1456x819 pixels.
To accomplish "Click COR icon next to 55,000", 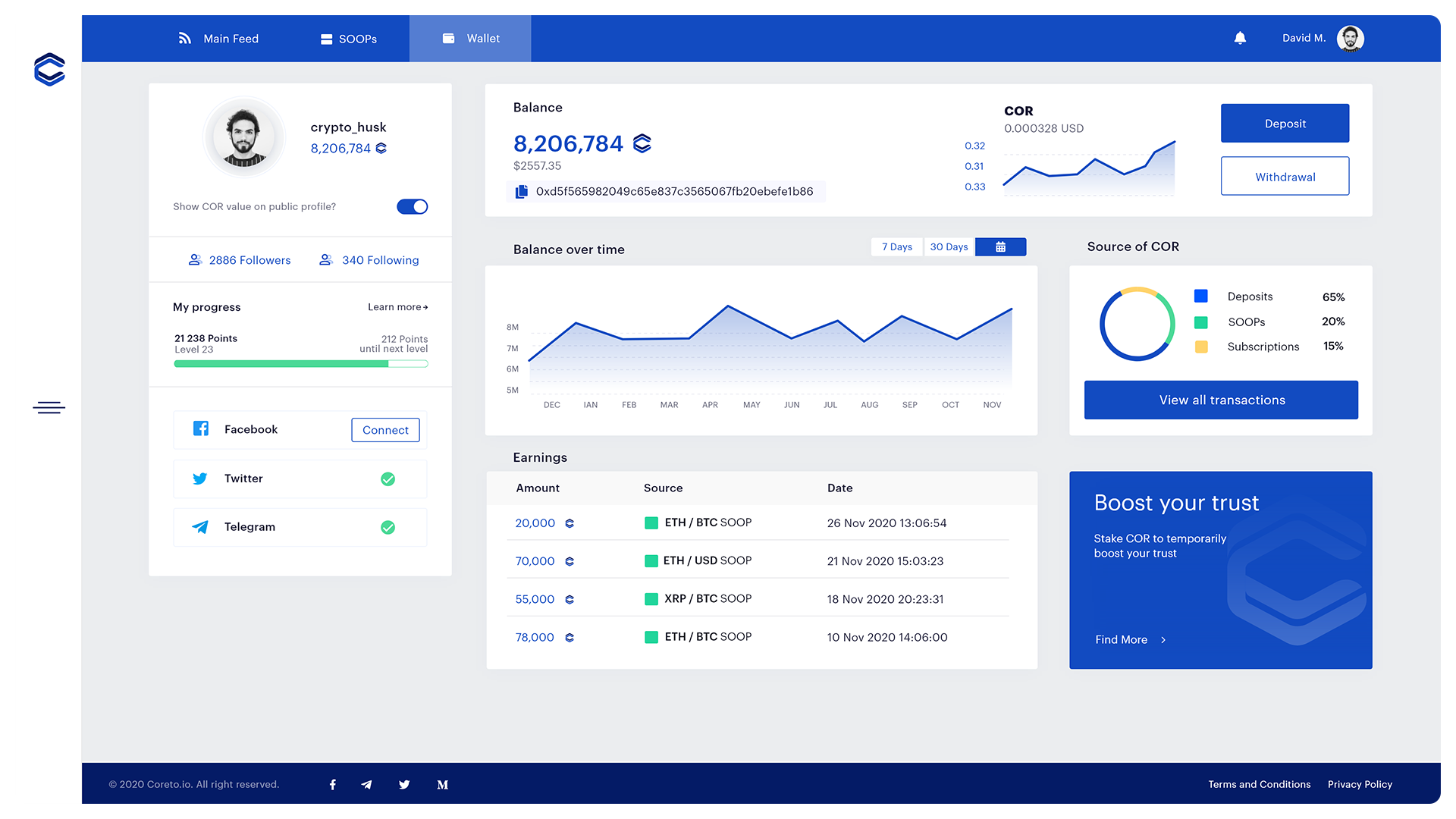I will point(570,600).
